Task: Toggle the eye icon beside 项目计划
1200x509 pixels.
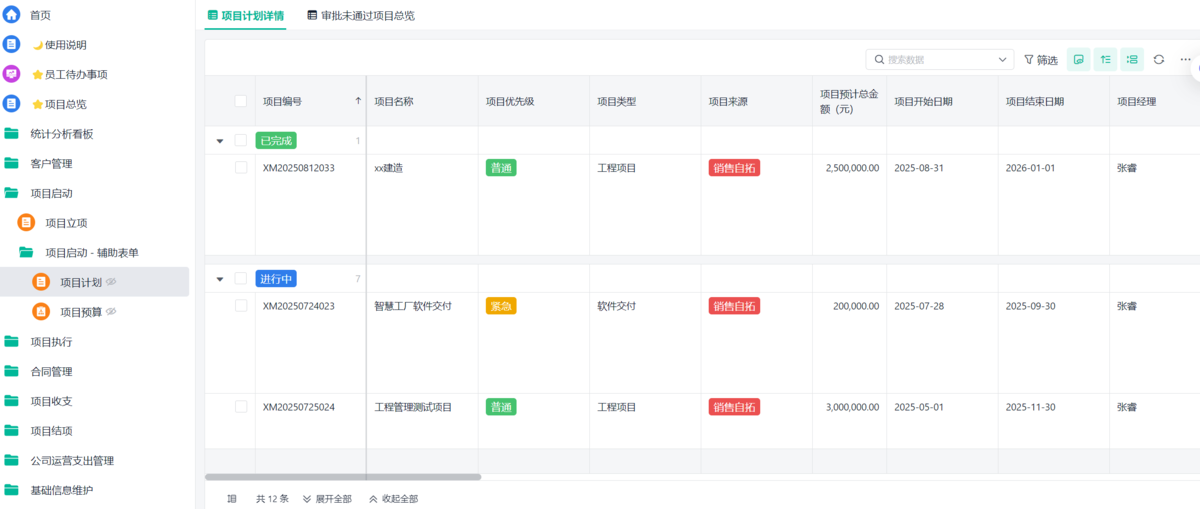Action: coord(112,282)
